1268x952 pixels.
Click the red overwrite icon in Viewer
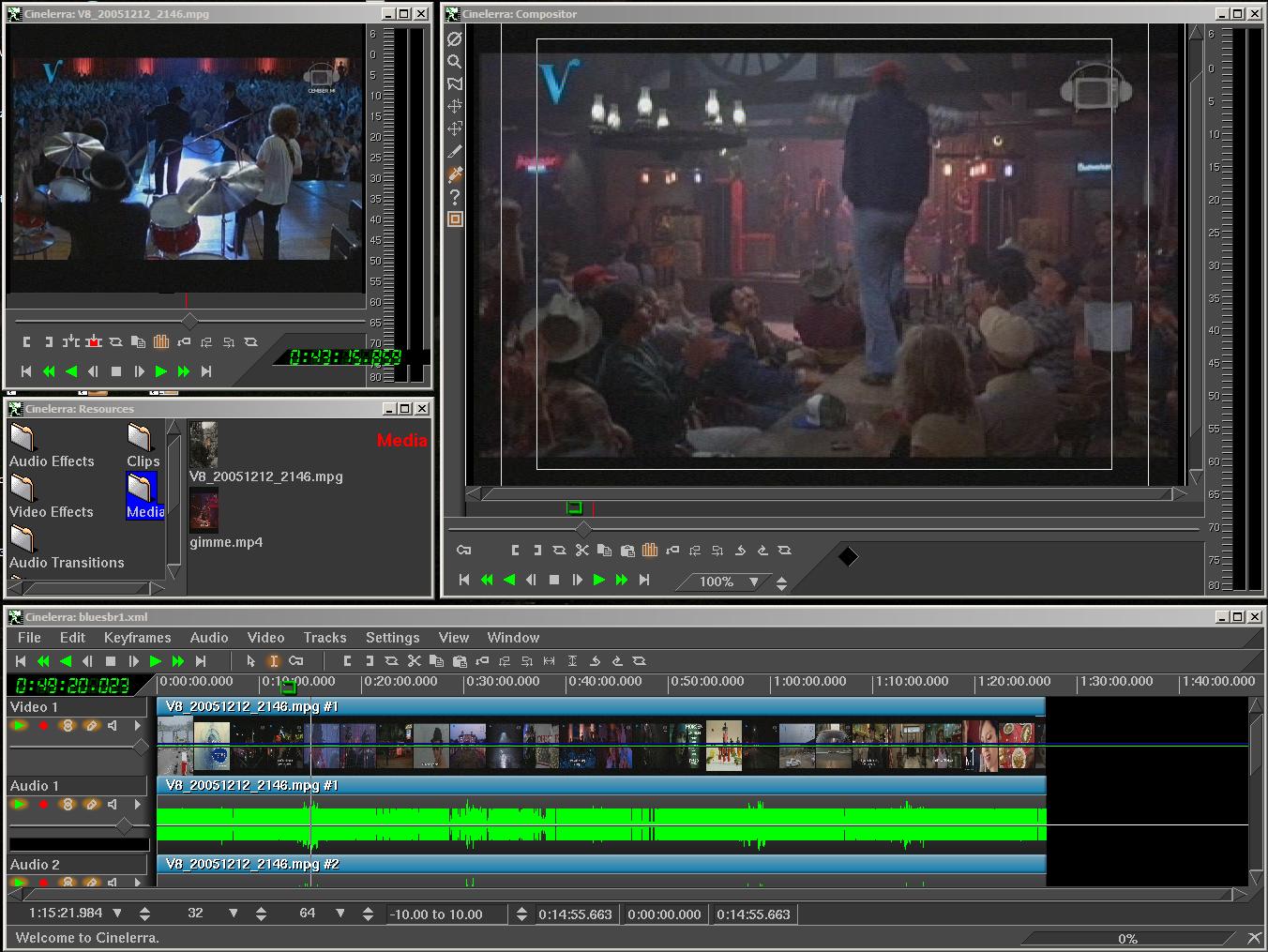pyautogui.click(x=94, y=341)
